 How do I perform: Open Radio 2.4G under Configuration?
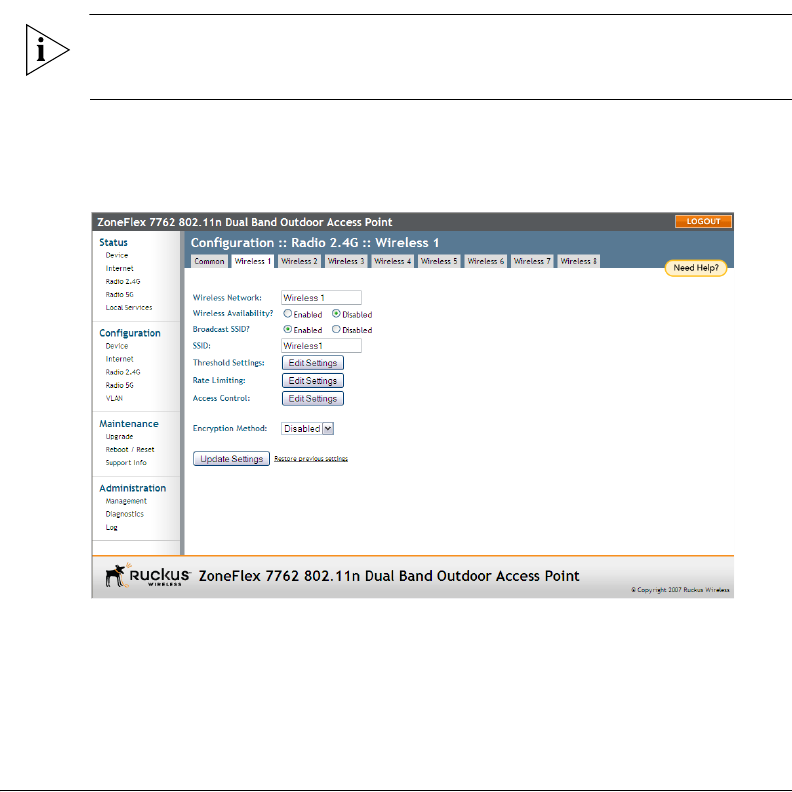point(123,372)
